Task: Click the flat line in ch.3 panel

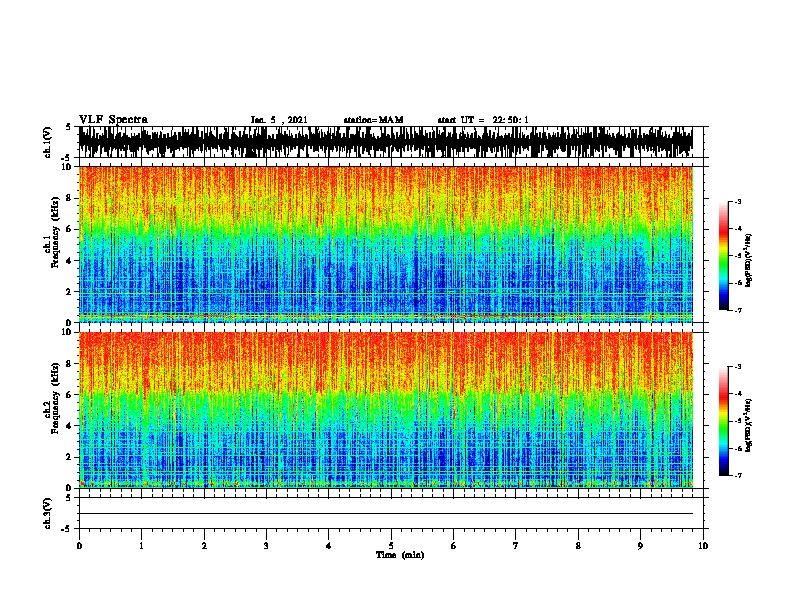Action: [386, 514]
